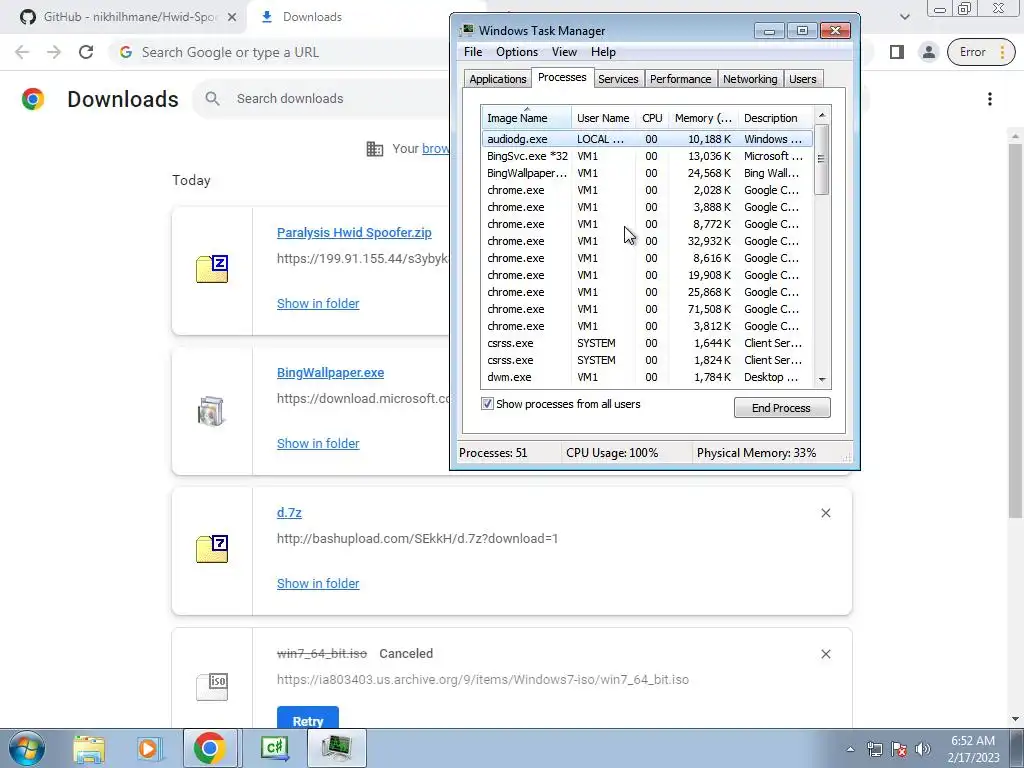Click process list scroll up arrow

tap(822, 115)
